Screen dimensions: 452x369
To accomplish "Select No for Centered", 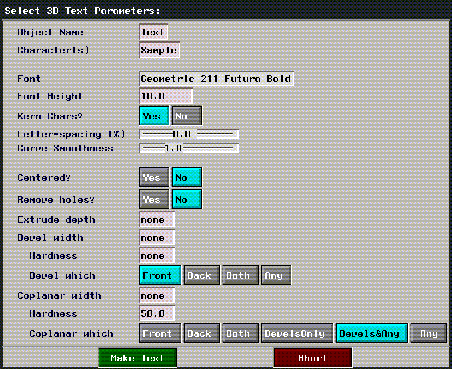I will click(187, 177).
